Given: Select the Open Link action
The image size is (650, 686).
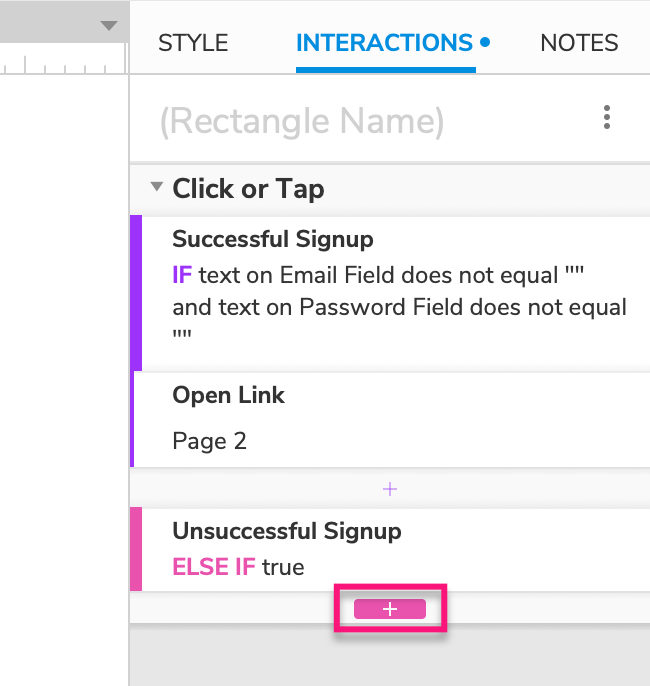Looking at the screenshot, I should click(x=229, y=395).
